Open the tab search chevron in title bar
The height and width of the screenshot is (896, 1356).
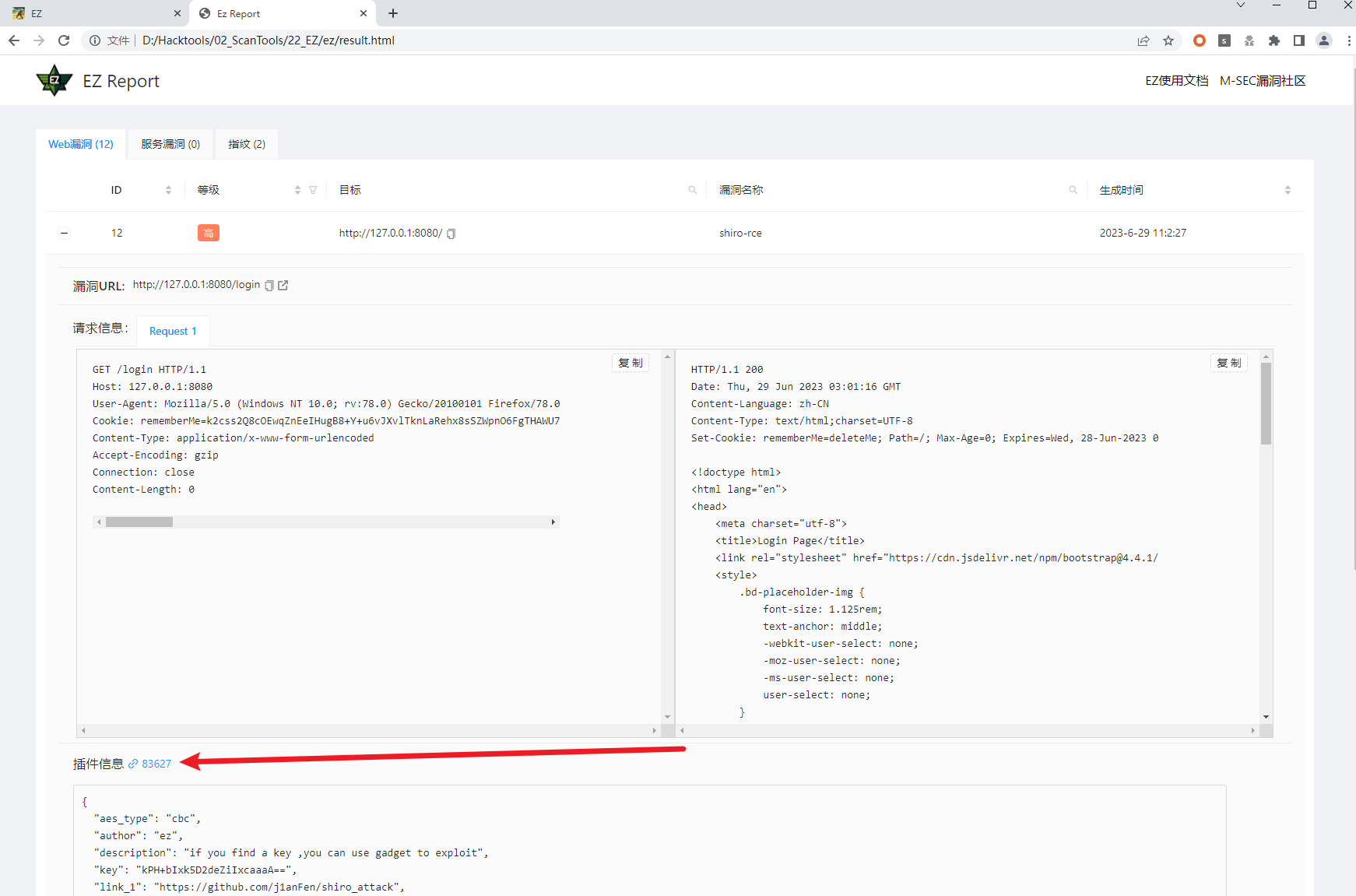pos(1241,5)
